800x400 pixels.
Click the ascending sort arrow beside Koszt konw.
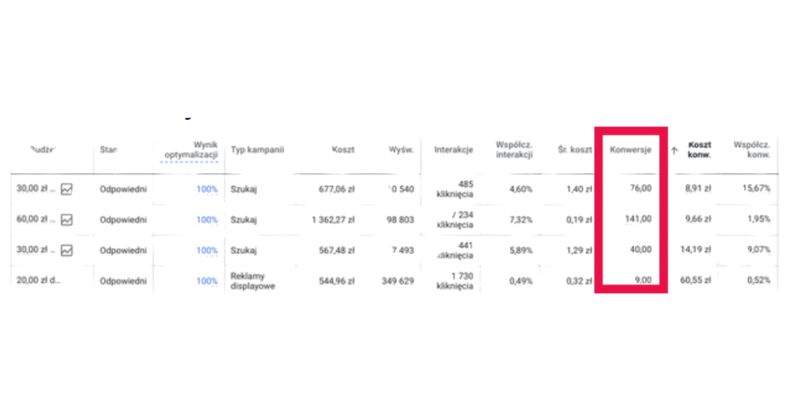[x=674, y=150]
